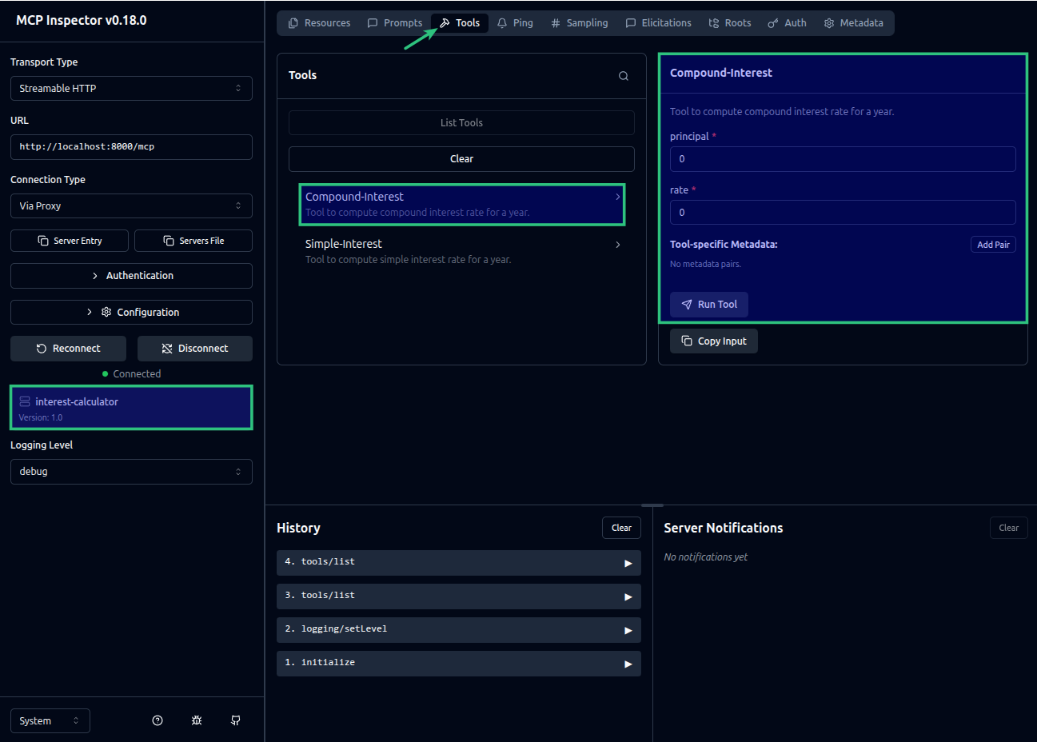This screenshot has height=742, width=1037.
Task: Click Add Pair for tool metadata
Action: pos(992,244)
